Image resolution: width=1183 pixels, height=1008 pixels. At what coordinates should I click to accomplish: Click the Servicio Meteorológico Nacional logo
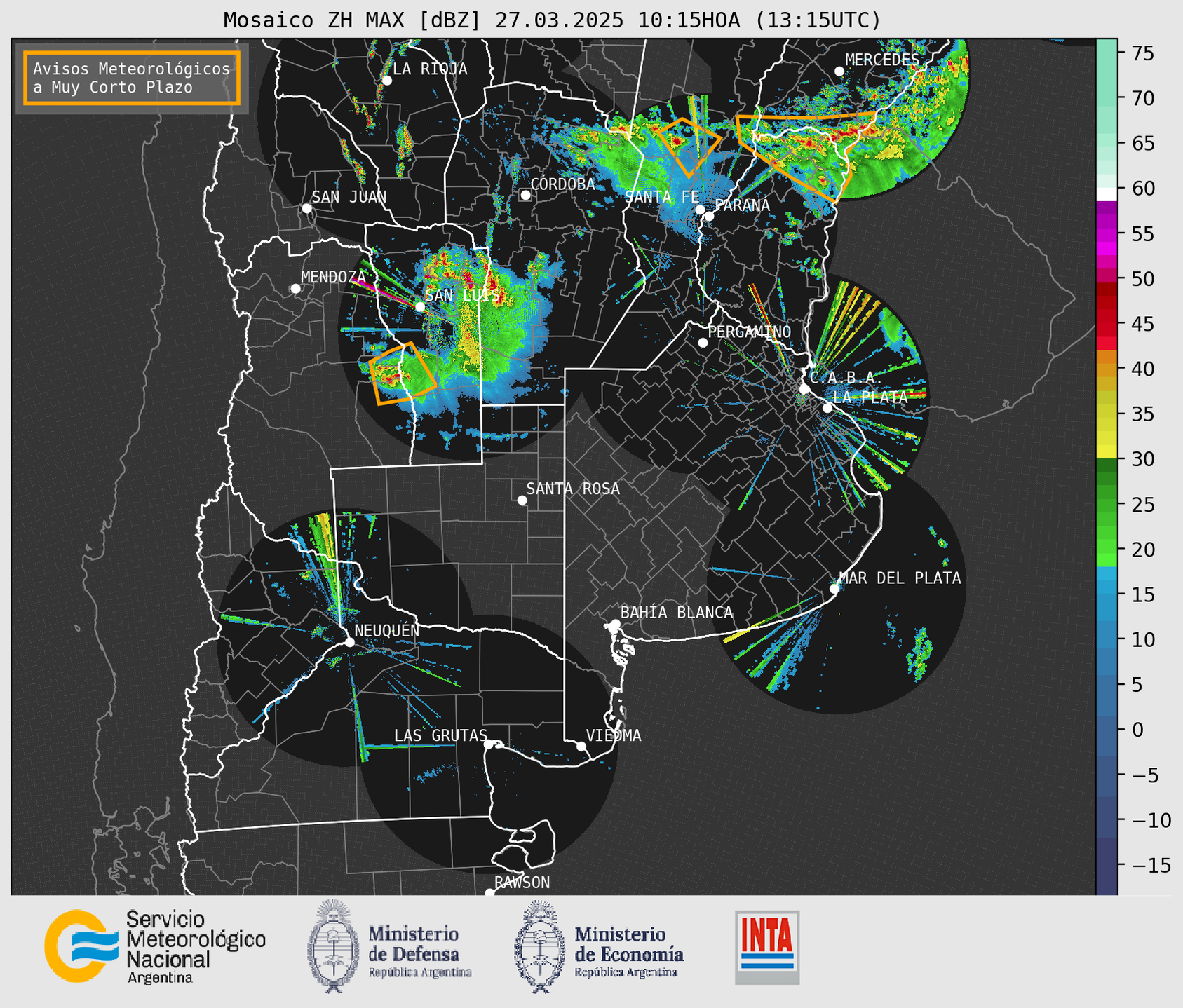point(155,946)
